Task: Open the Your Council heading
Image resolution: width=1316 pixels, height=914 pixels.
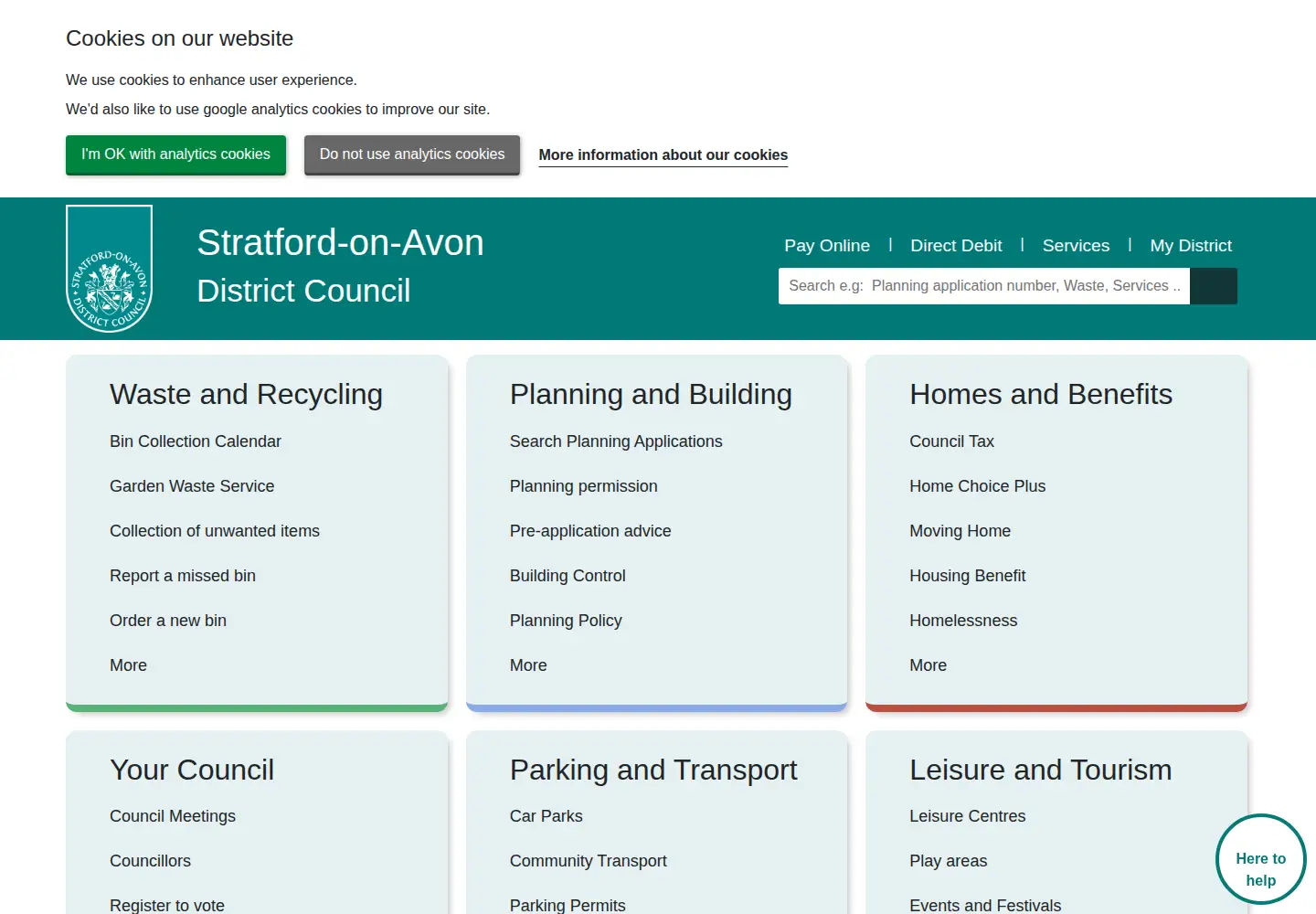Action: (192, 770)
